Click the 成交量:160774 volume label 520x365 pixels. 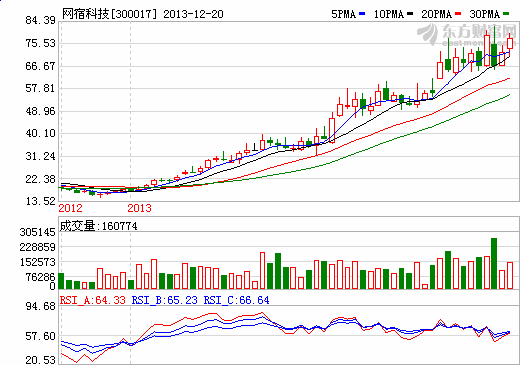point(98,226)
